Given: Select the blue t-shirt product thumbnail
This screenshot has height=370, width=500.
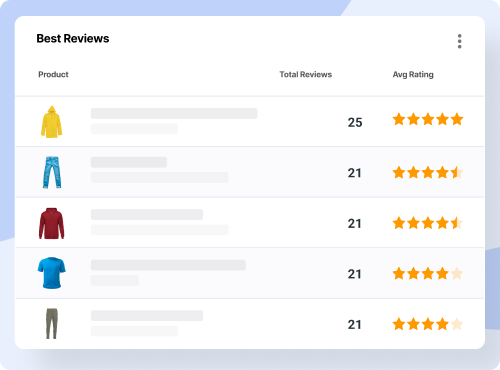Looking at the screenshot, I should click(51, 273).
